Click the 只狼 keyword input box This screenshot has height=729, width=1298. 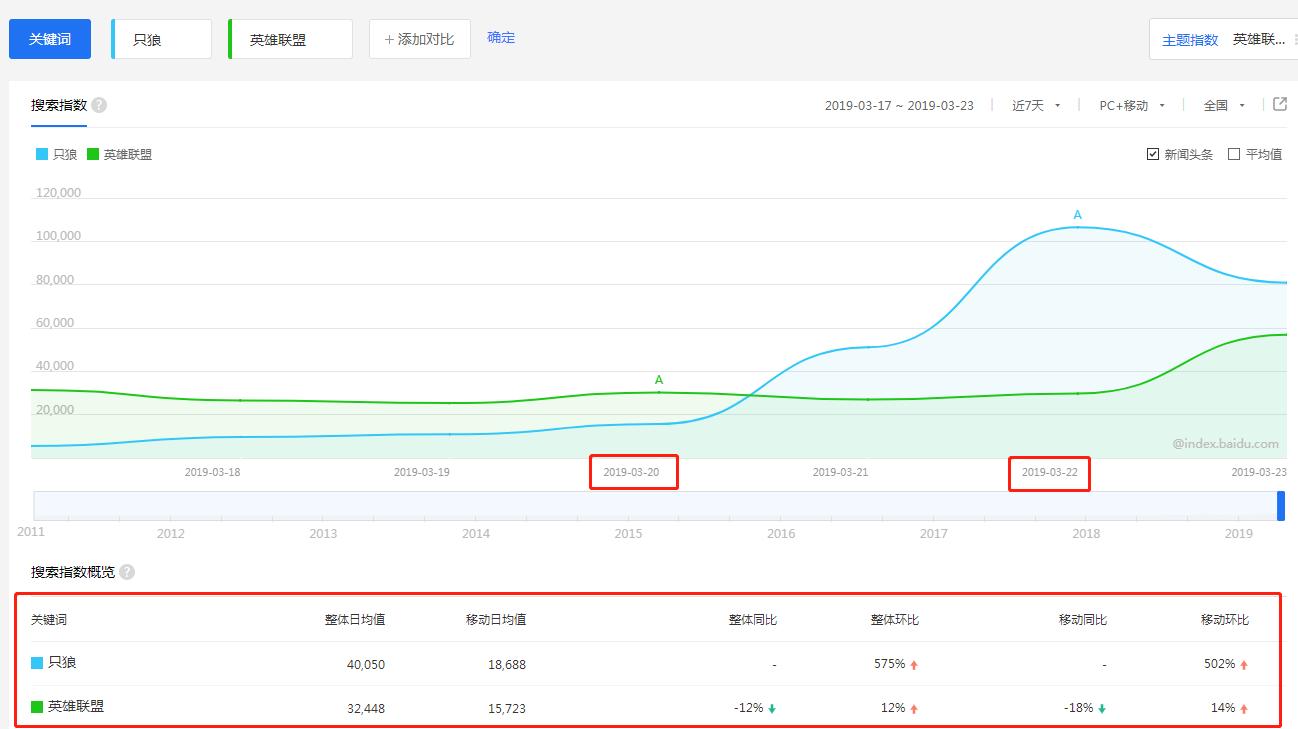coord(162,40)
